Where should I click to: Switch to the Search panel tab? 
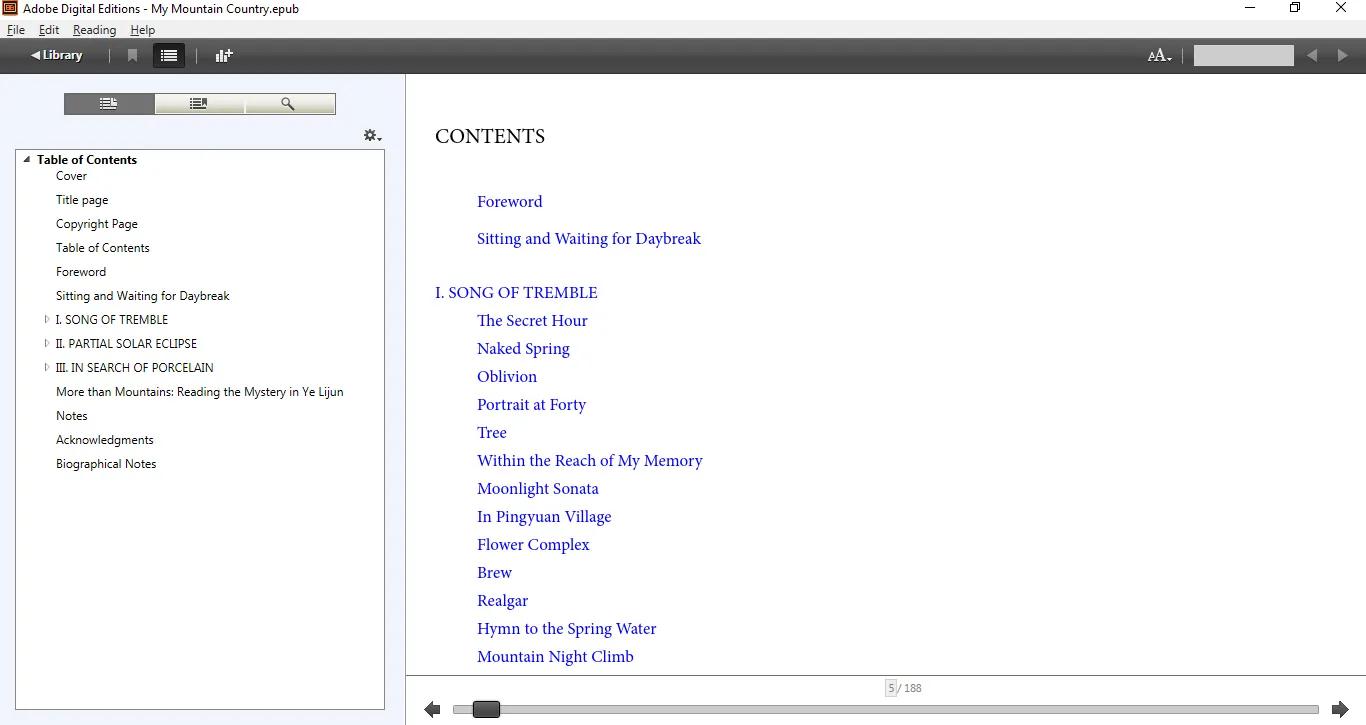click(x=289, y=104)
